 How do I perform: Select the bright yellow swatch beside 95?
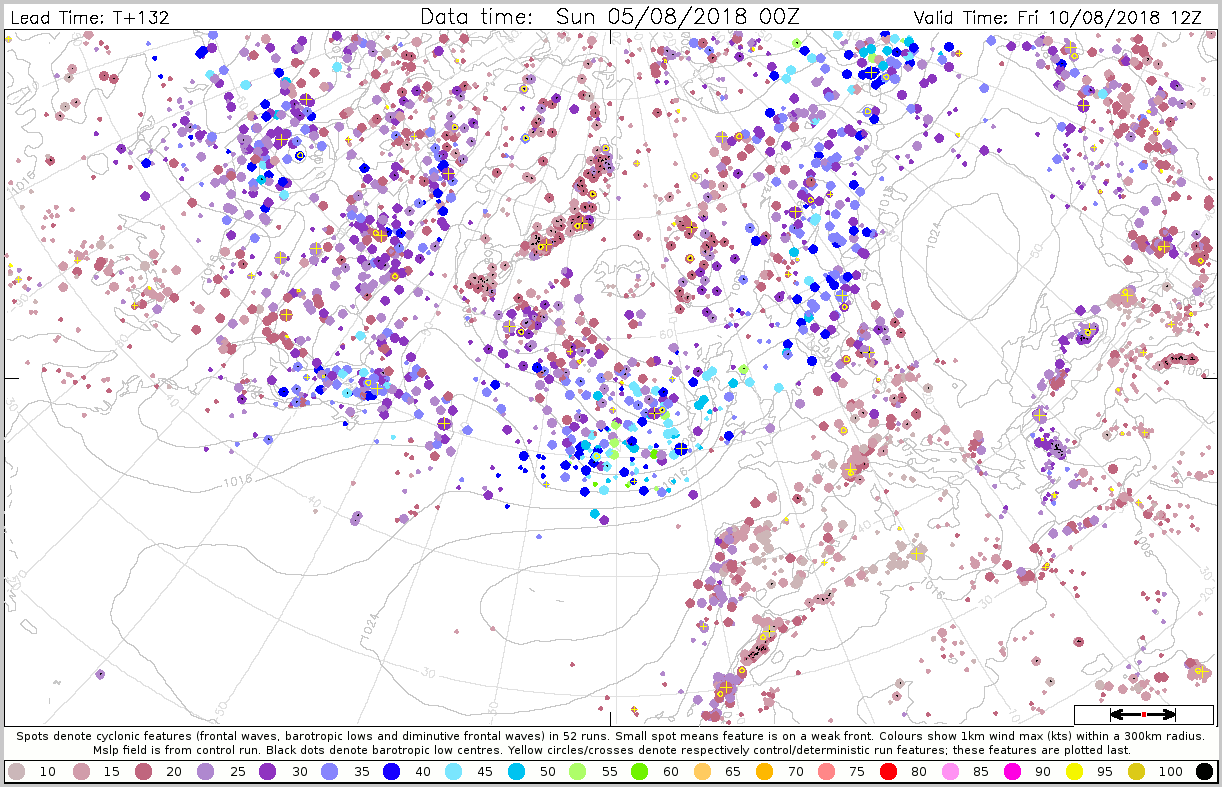pyautogui.click(x=1076, y=772)
